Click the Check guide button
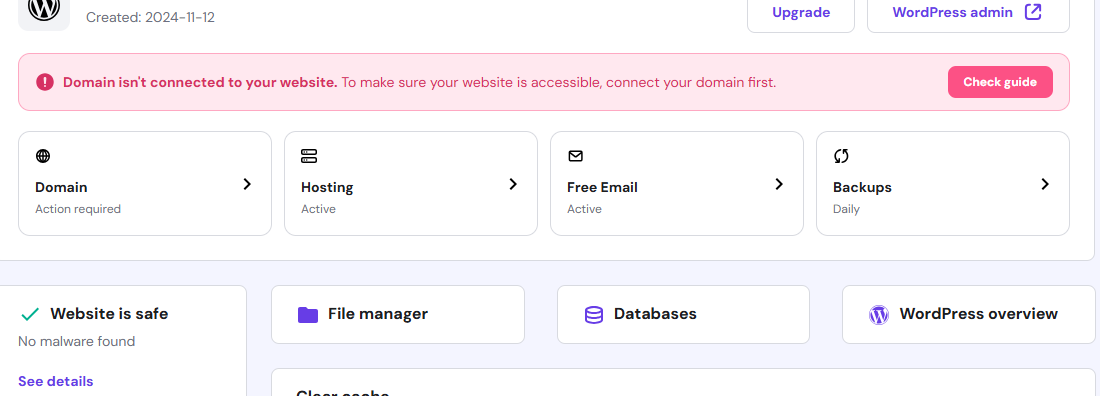This screenshot has height=396, width=1100. point(1000,82)
